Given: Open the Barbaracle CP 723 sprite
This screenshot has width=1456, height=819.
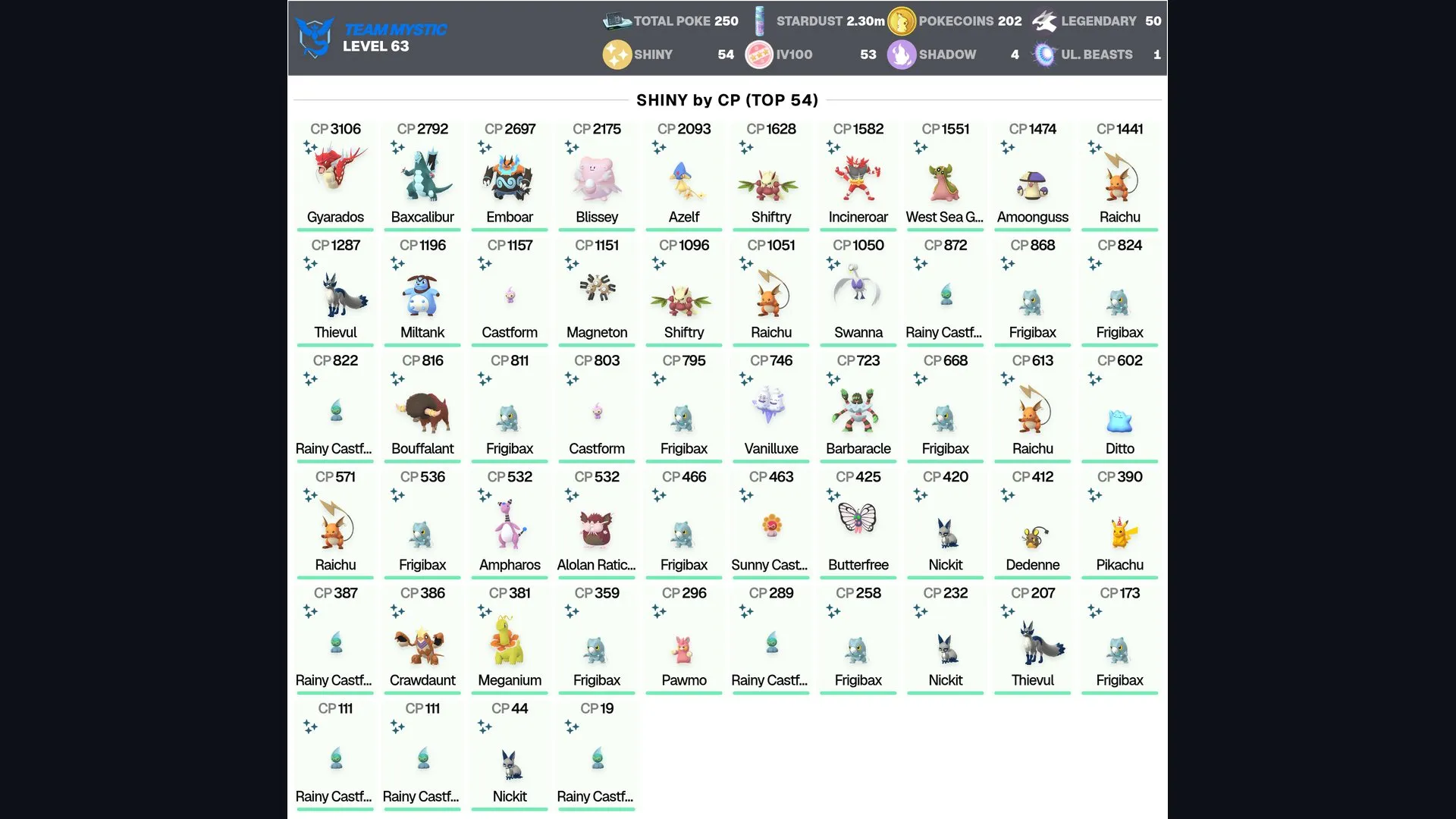Looking at the screenshot, I should [x=855, y=411].
